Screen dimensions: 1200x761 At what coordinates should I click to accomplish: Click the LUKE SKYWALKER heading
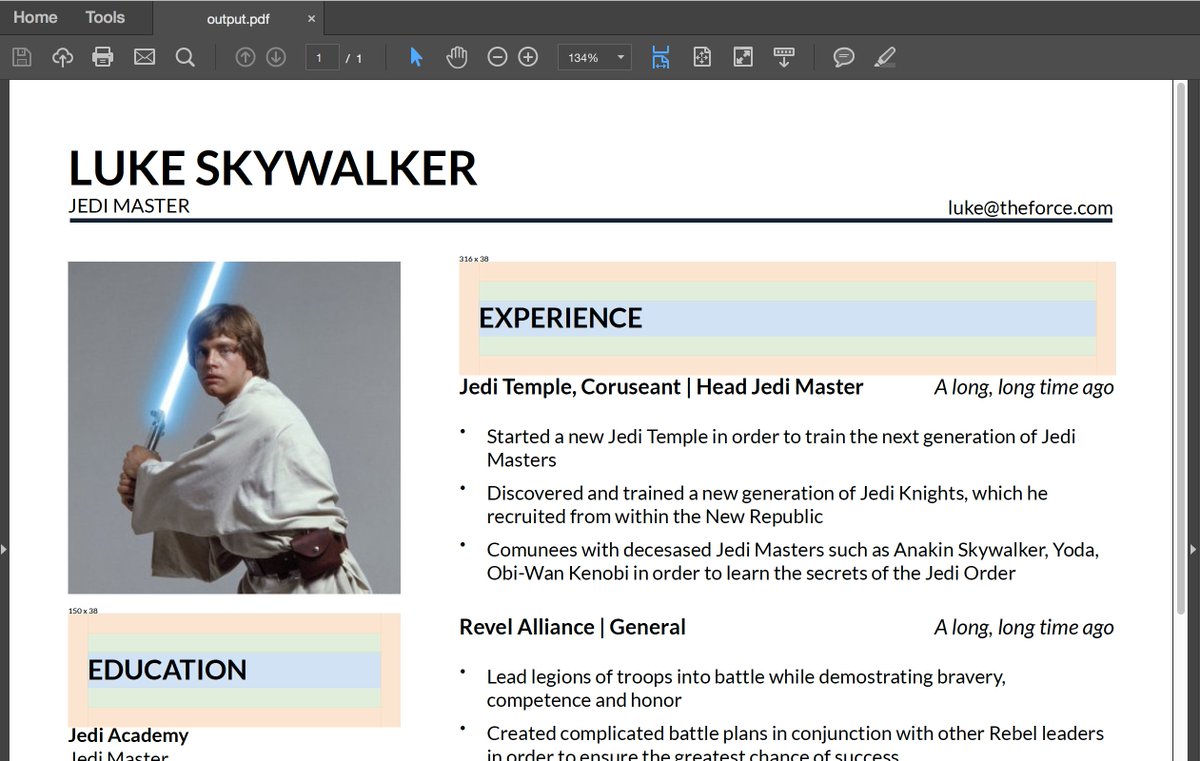[273, 168]
